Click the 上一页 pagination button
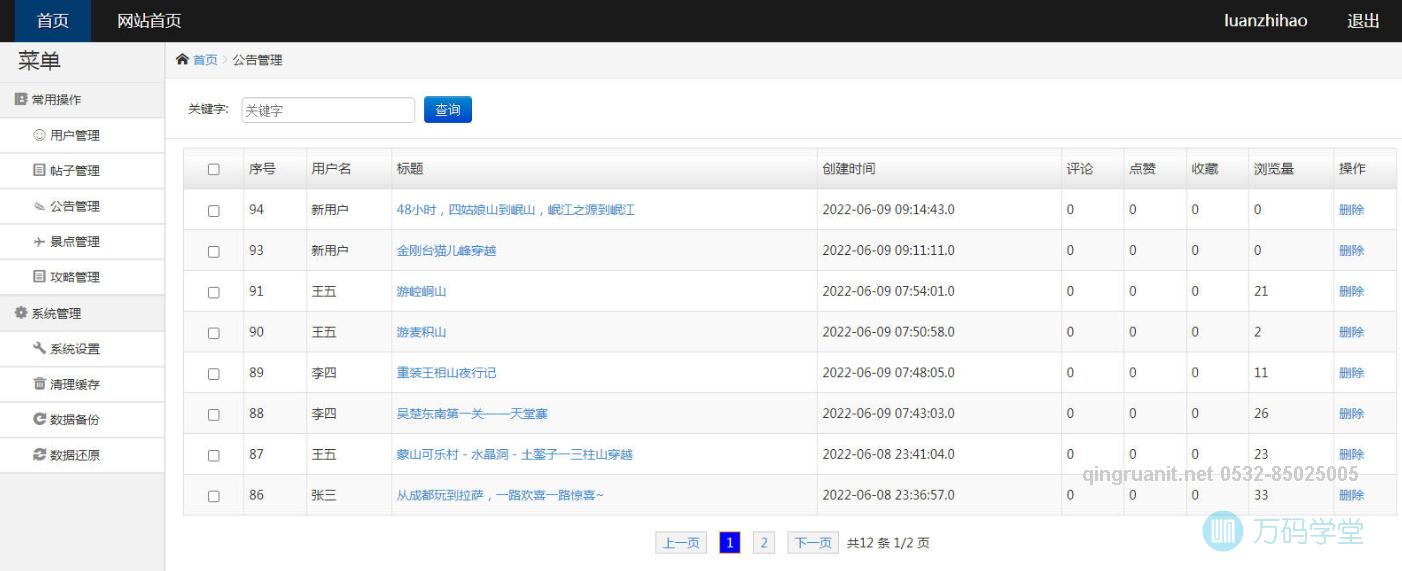 click(x=681, y=543)
